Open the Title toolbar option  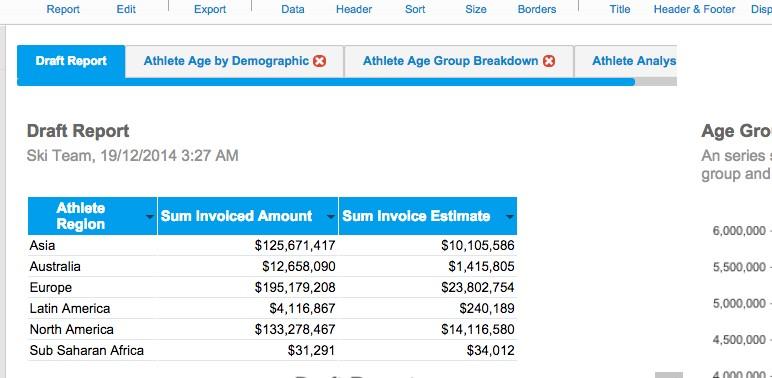click(x=620, y=9)
